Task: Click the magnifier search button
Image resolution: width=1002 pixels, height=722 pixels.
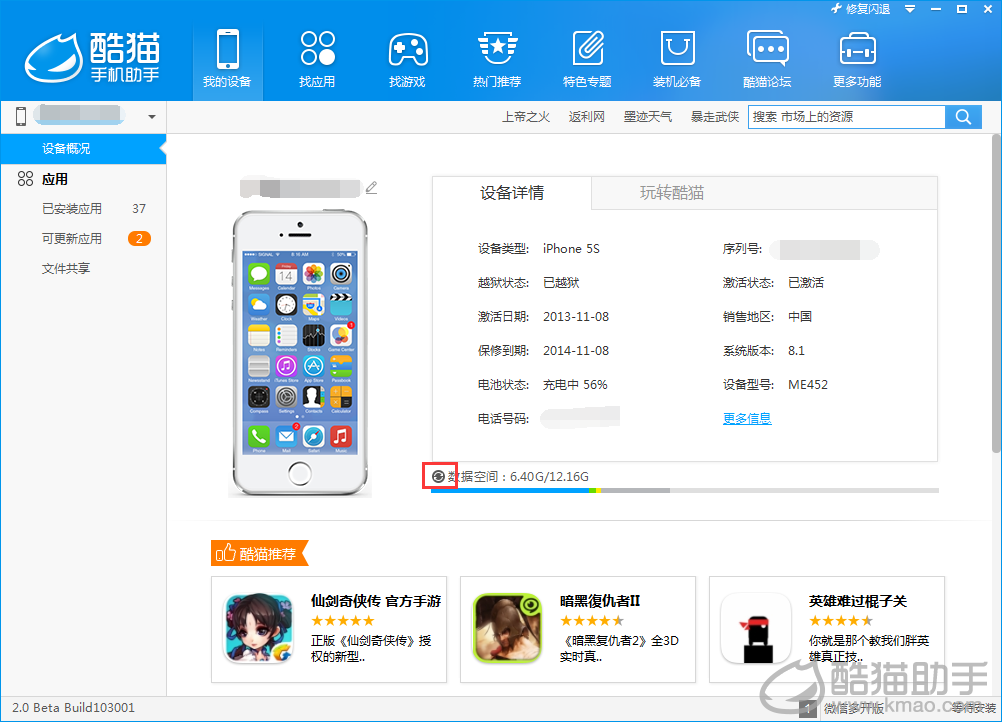Action: [963, 117]
